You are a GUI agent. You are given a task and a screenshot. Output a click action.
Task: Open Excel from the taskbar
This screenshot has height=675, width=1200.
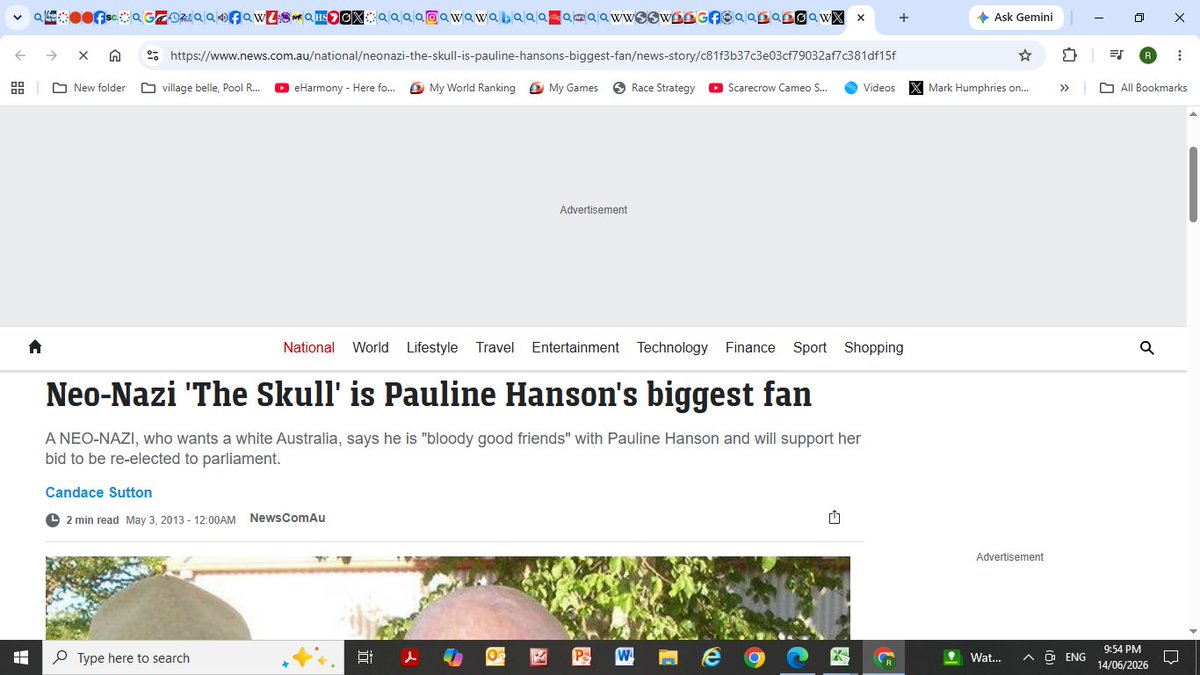pyautogui.click(x=841, y=657)
